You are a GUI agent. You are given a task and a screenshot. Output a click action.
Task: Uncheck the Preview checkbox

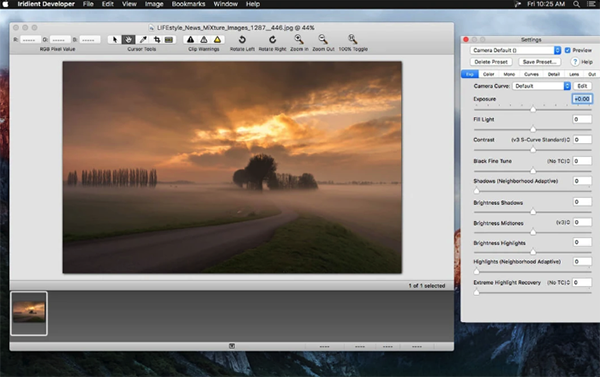click(x=567, y=50)
